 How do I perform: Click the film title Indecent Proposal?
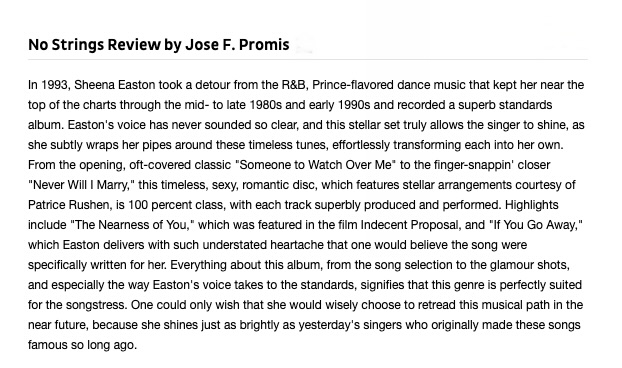coord(409,225)
